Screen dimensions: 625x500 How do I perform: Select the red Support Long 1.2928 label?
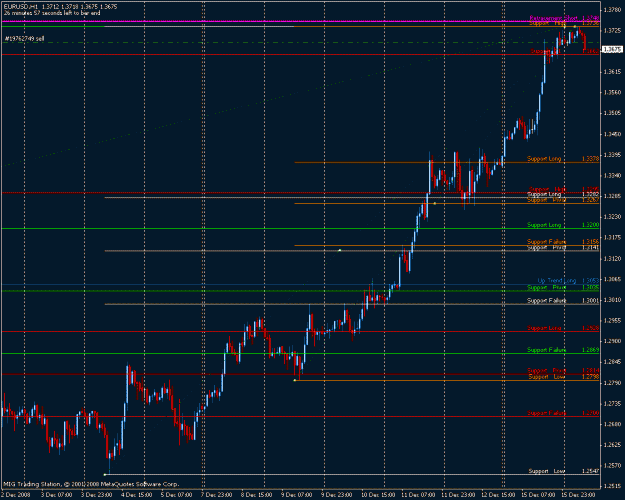563,328
